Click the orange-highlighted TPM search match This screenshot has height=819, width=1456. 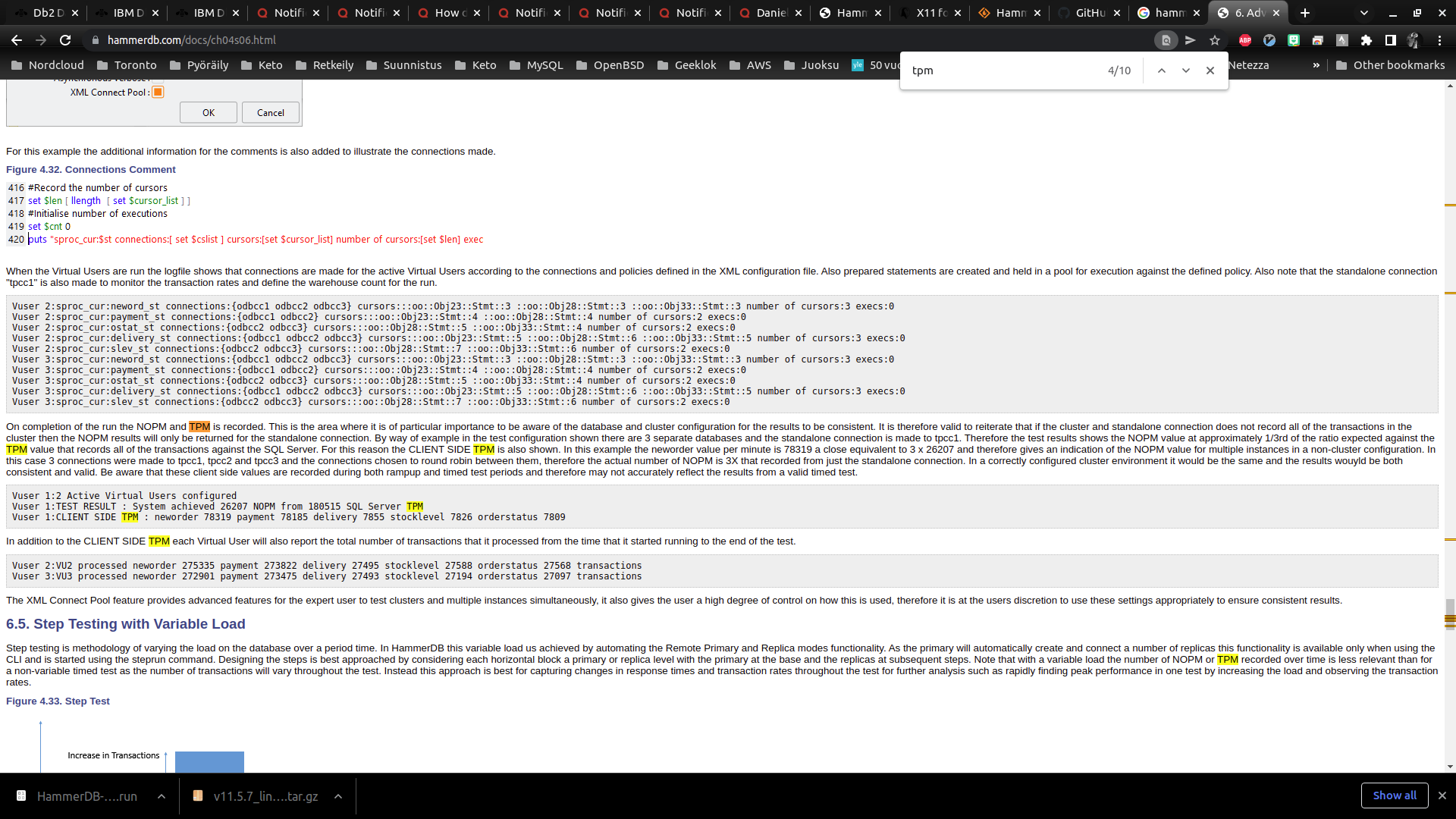pyautogui.click(x=199, y=427)
